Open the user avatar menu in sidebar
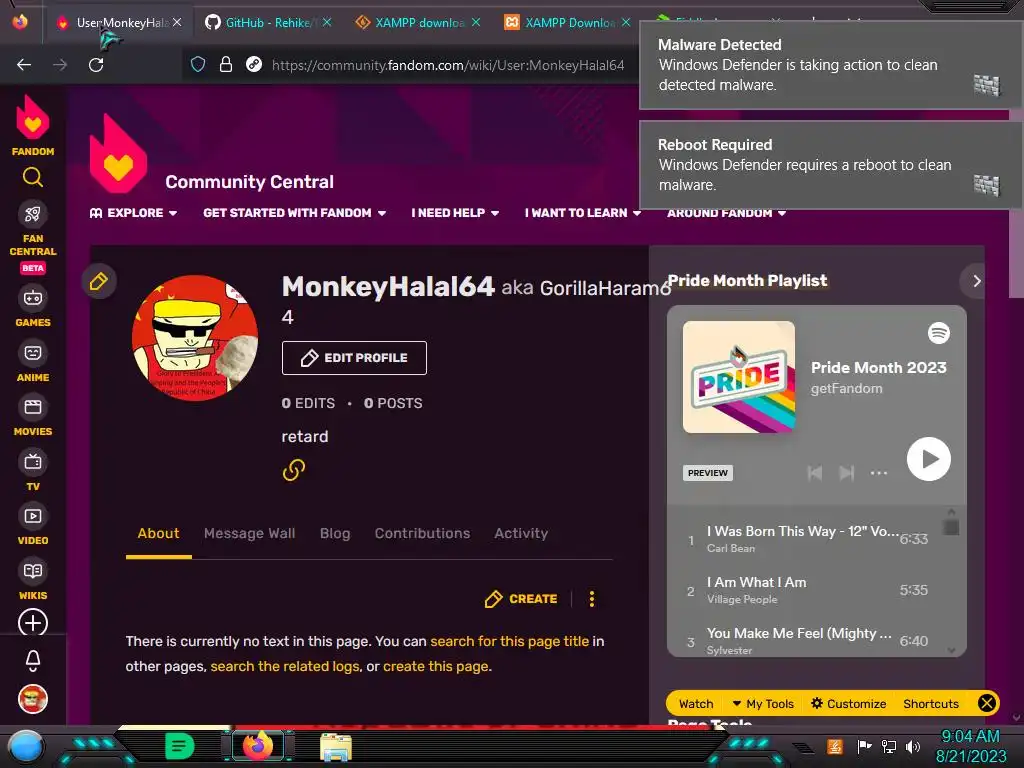Image resolution: width=1024 pixels, height=768 pixels. pyautogui.click(x=33, y=699)
